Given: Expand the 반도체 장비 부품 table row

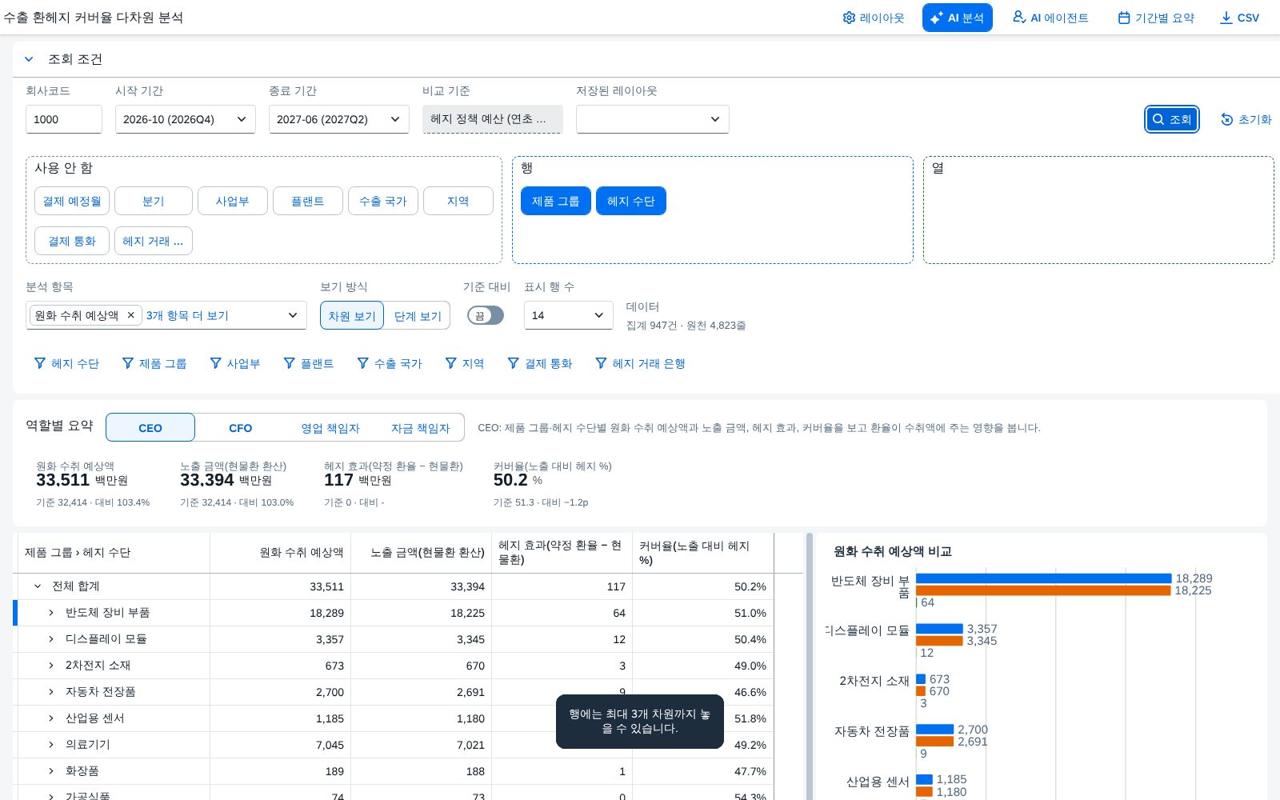Looking at the screenshot, I should 51,613.
